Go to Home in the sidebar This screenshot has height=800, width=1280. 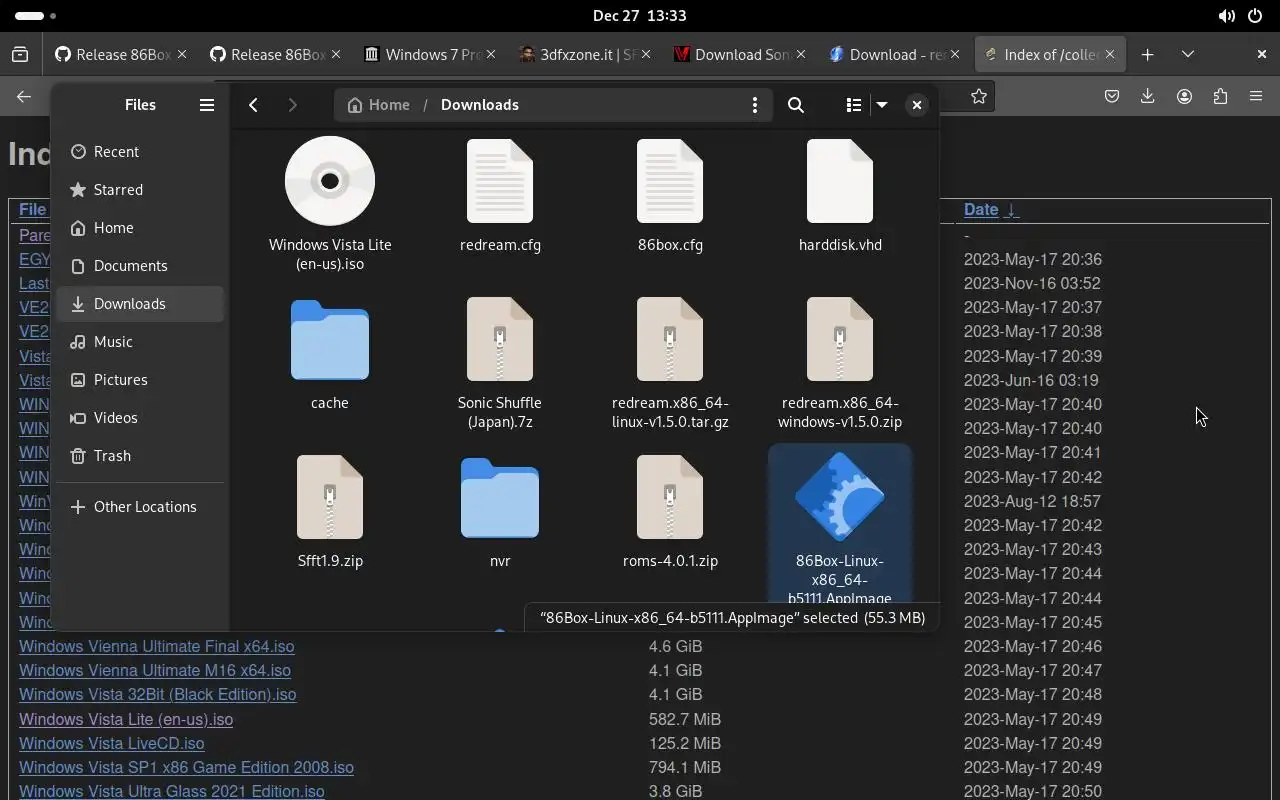(140, 228)
